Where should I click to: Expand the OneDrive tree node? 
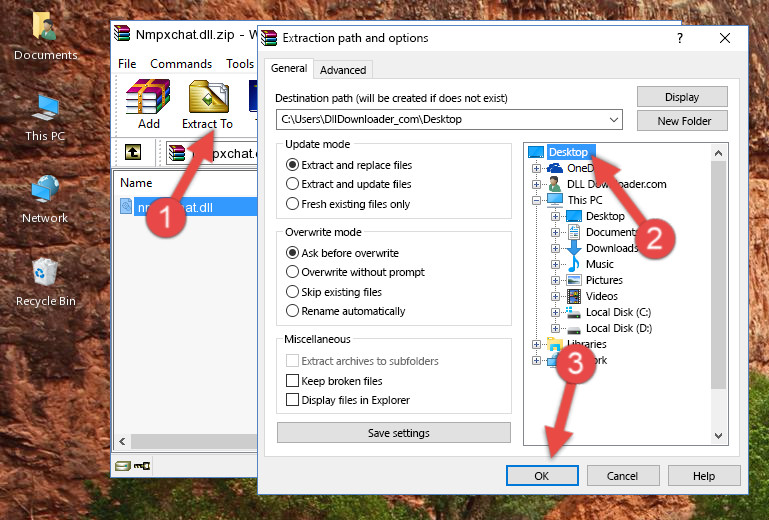point(536,168)
